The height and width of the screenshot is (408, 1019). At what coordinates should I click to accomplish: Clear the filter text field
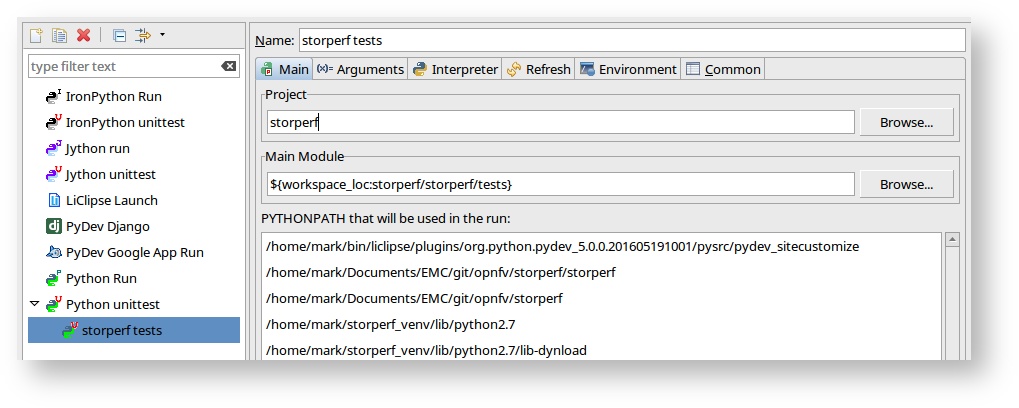point(228,66)
